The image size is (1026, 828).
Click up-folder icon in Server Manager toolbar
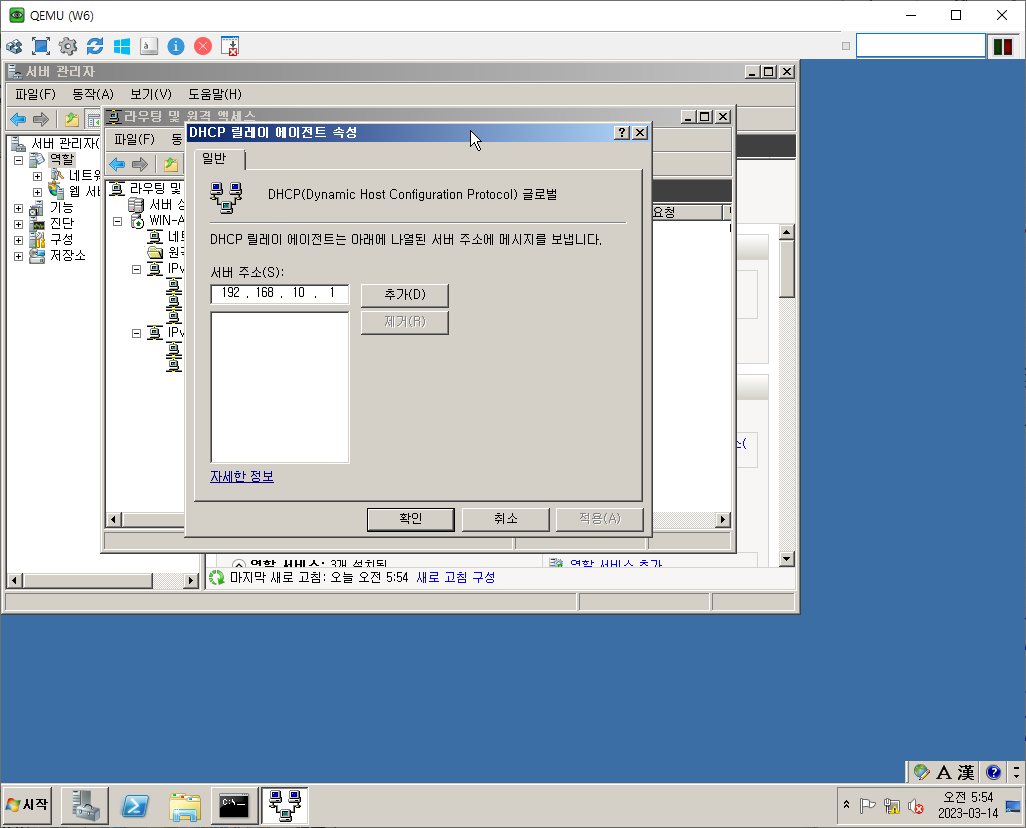coord(71,119)
